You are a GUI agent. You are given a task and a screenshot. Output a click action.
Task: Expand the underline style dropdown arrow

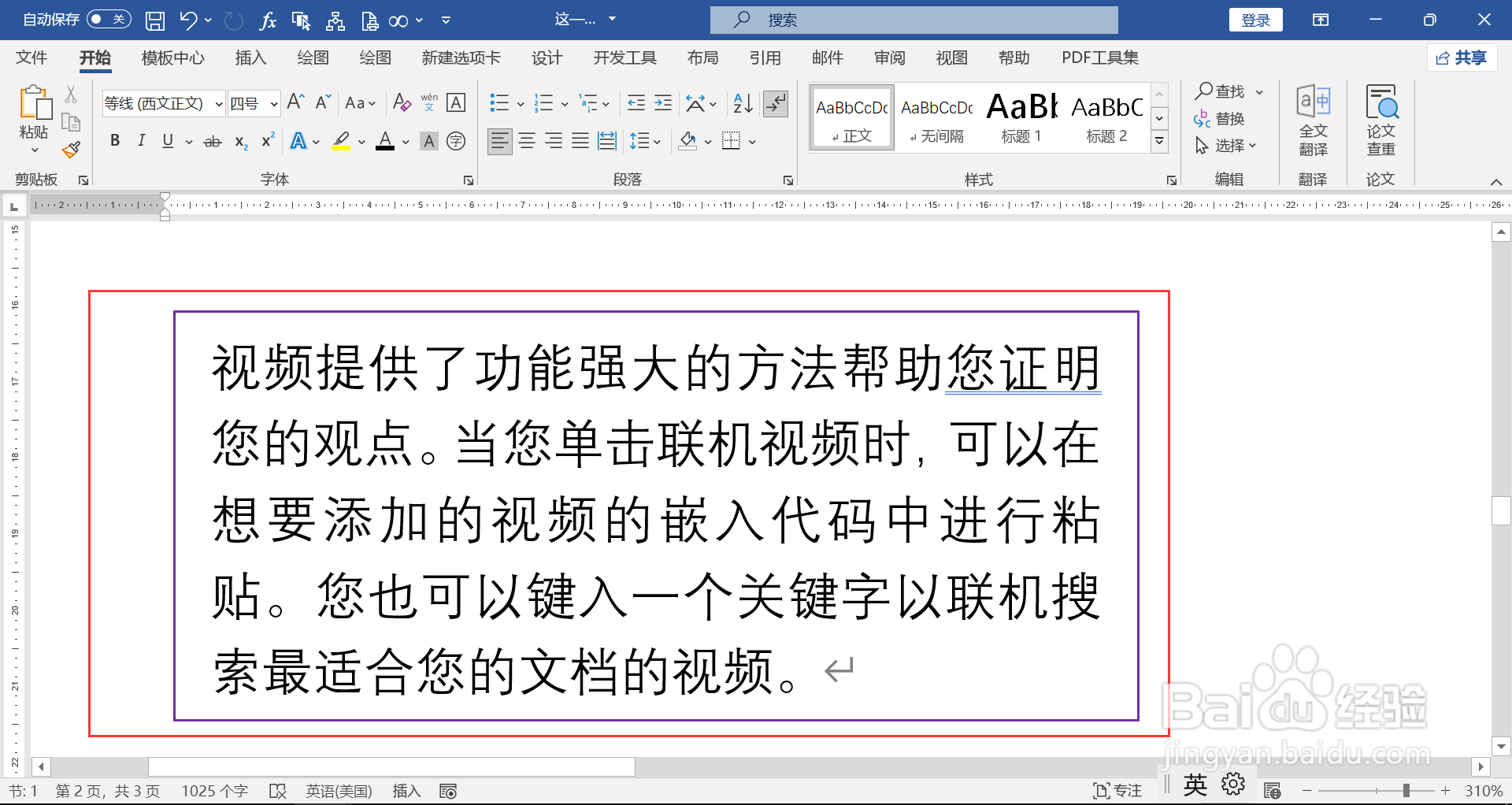tap(189, 142)
